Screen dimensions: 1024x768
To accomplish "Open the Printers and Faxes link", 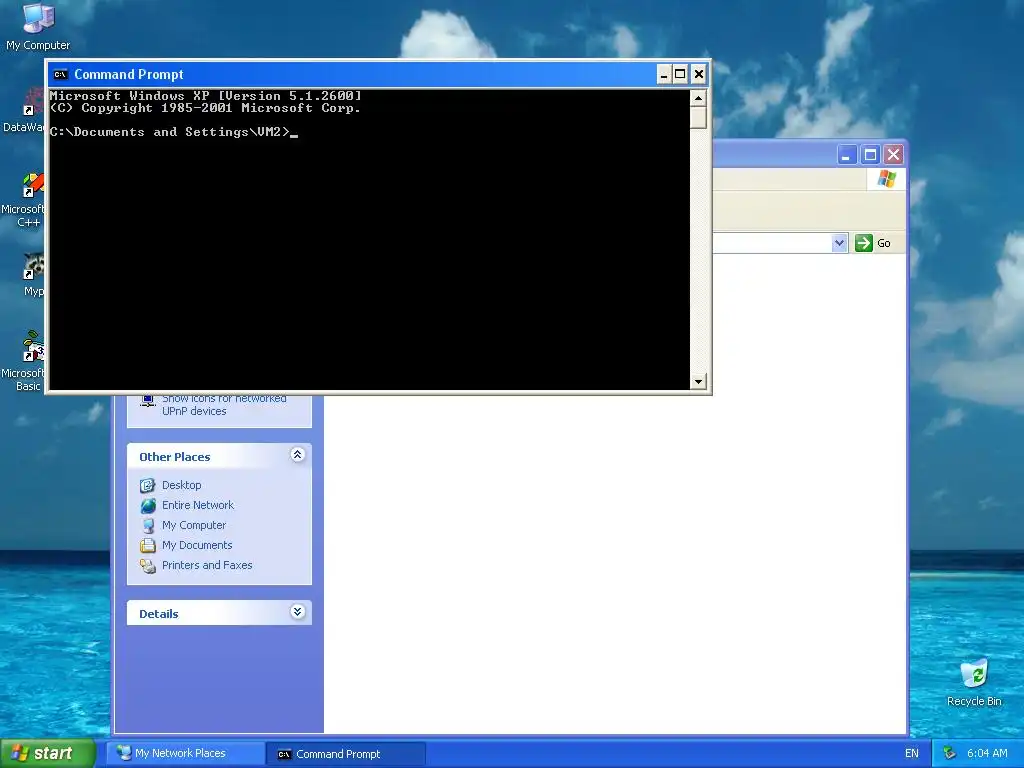I will [207, 566].
